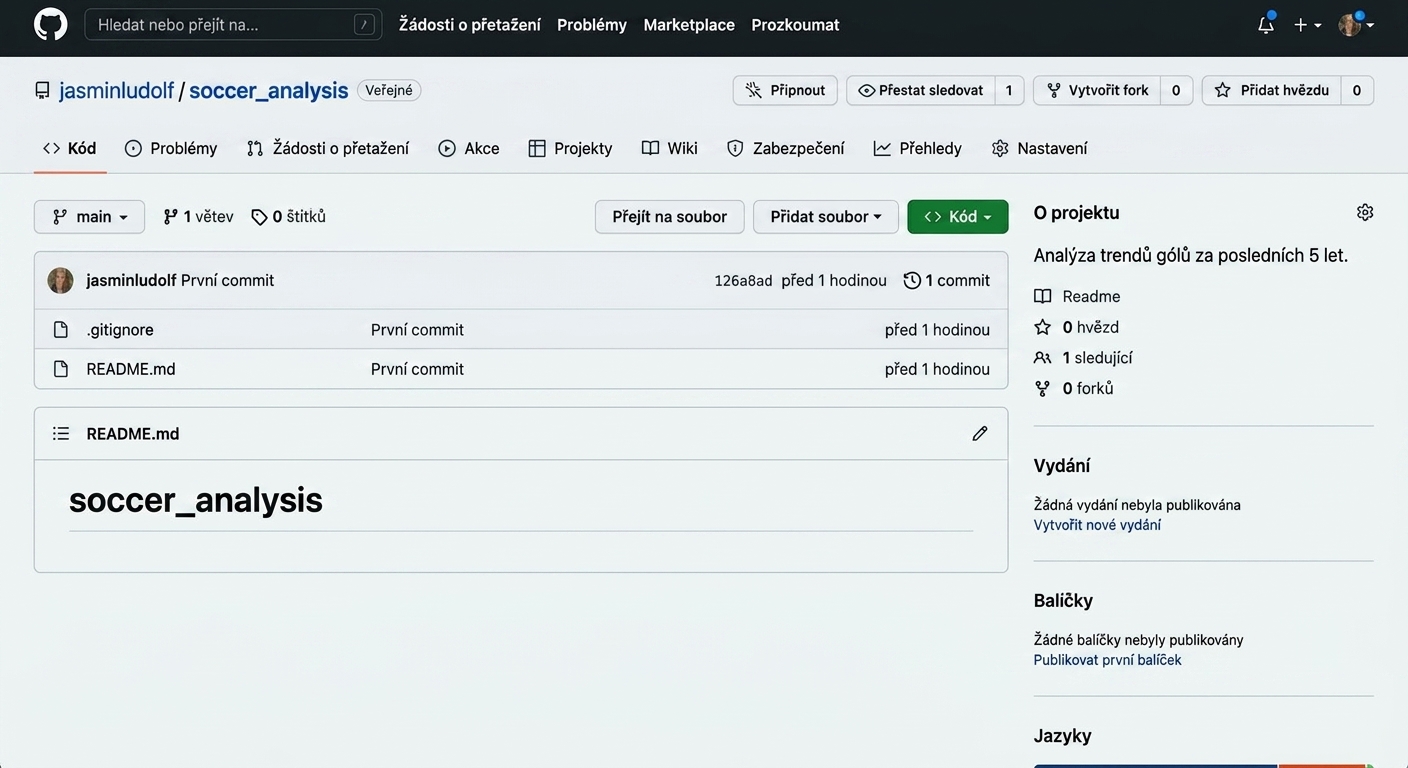
Task: View history via '1 commit' link
Action: (947, 281)
